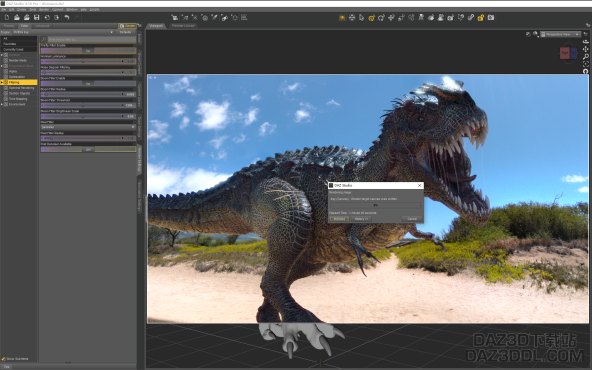This screenshot has height=370, width=592.
Task: Toggle Firefly Filter Enable switch
Action: tap(88, 50)
